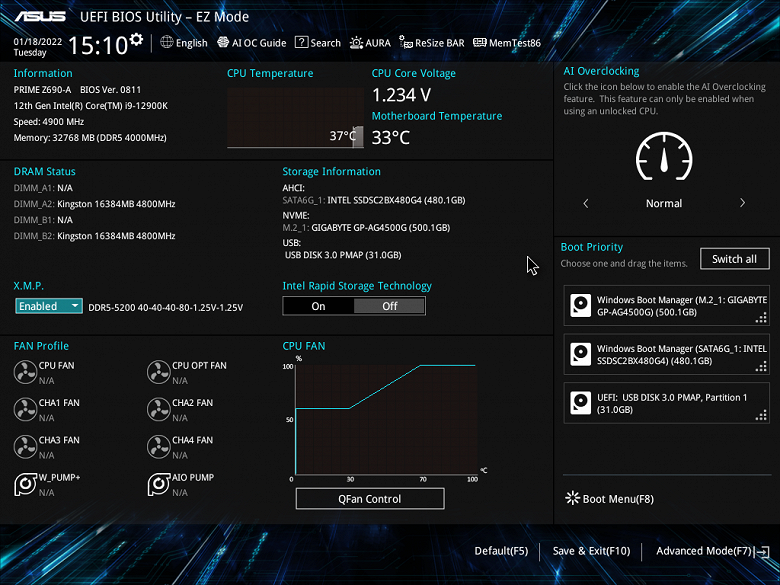This screenshot has height=585, width=780.
Task: Open the X.M.P. Enabled dropdown
Action: [x=49, y=306]
